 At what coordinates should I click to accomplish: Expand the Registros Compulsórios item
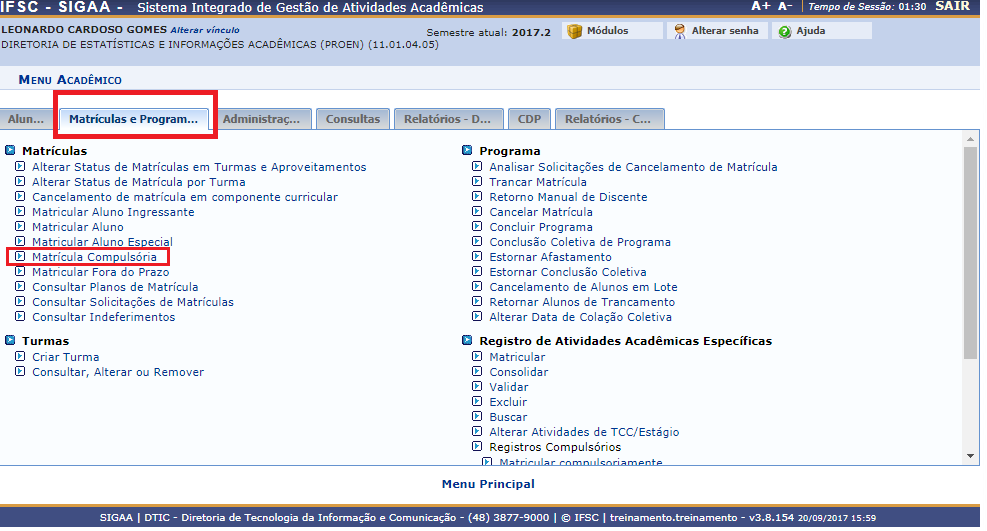554,447
